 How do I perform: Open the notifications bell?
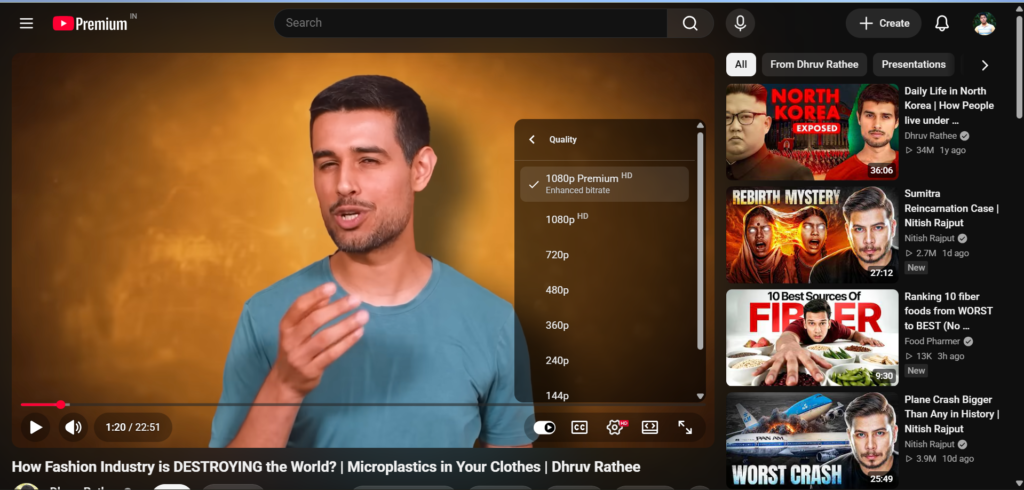pyautogui.click(x=942, y=24)
